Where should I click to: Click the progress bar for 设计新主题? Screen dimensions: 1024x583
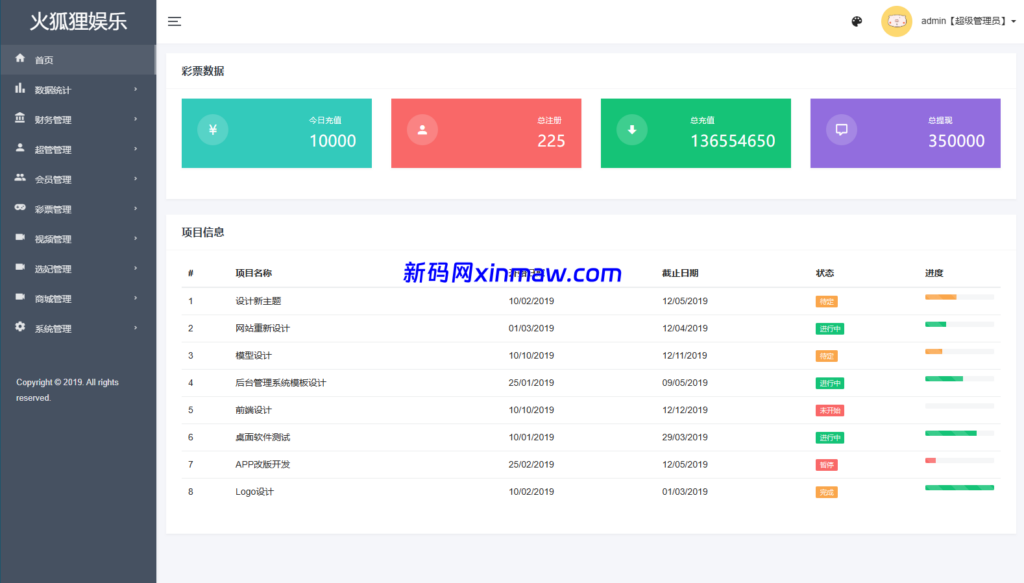[959, 297]
